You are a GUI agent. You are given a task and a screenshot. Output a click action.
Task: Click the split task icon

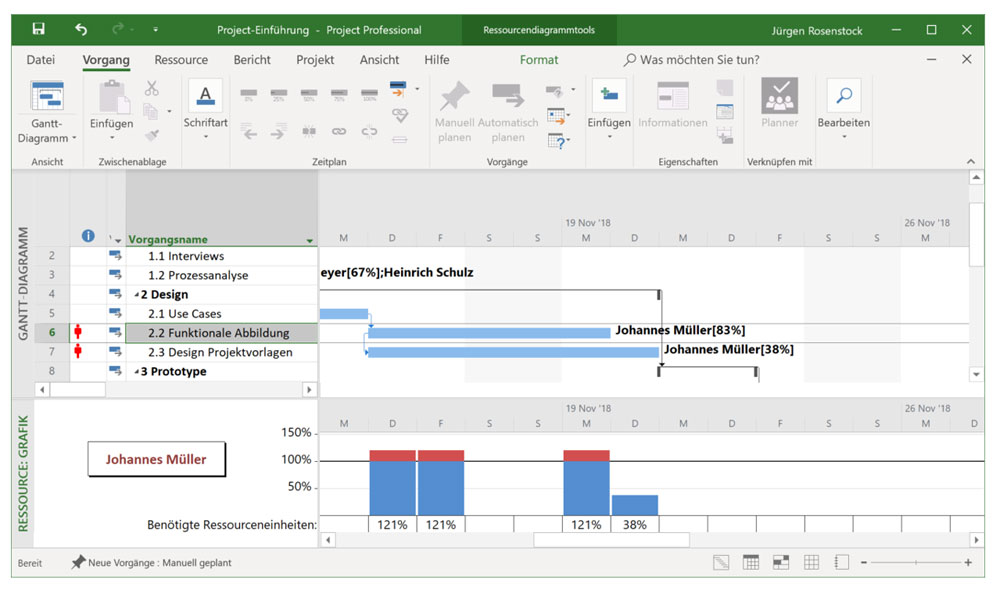tap(309, 131)
